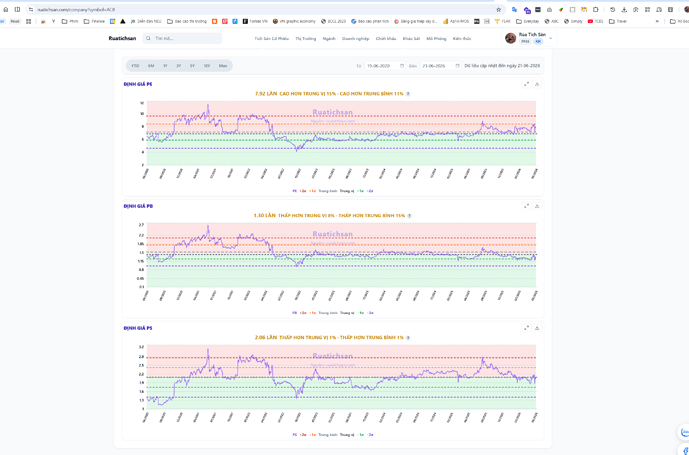Open the browser sidebar panel icon
Image resolution: width=689 pixels, height=455 pixels.
point(17,9)
